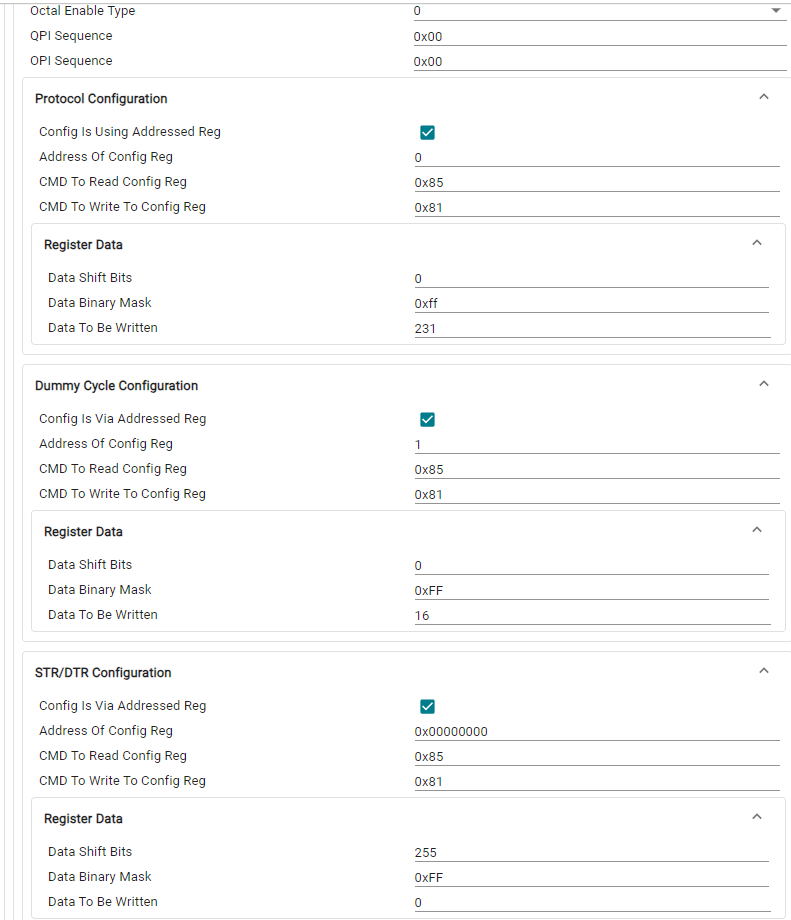Collapse Register Data under Dummy Cycle Configuration
The image size is (791, 920).
tap(756, 530)
